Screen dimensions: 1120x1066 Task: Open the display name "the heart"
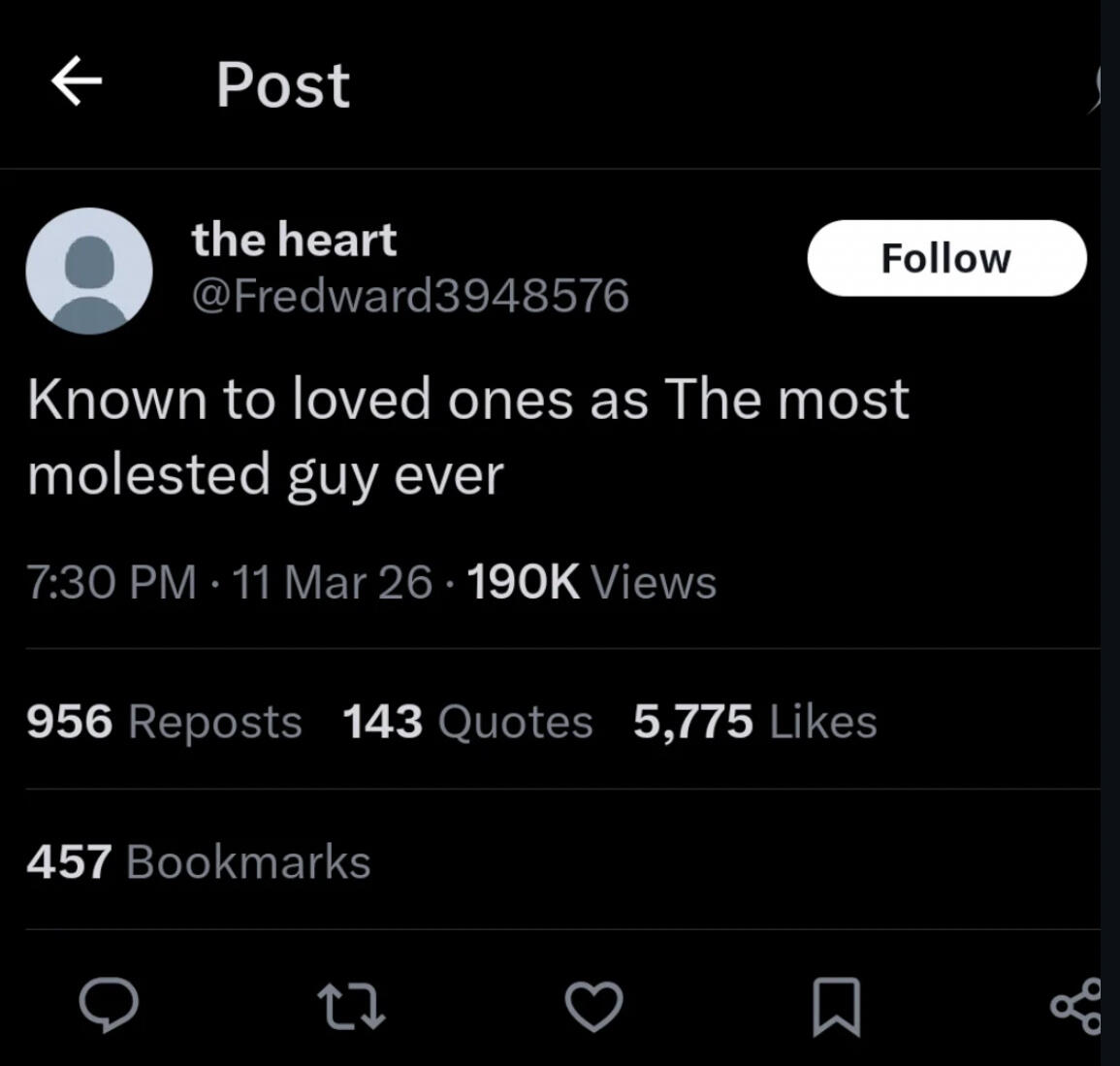point(294,240)
